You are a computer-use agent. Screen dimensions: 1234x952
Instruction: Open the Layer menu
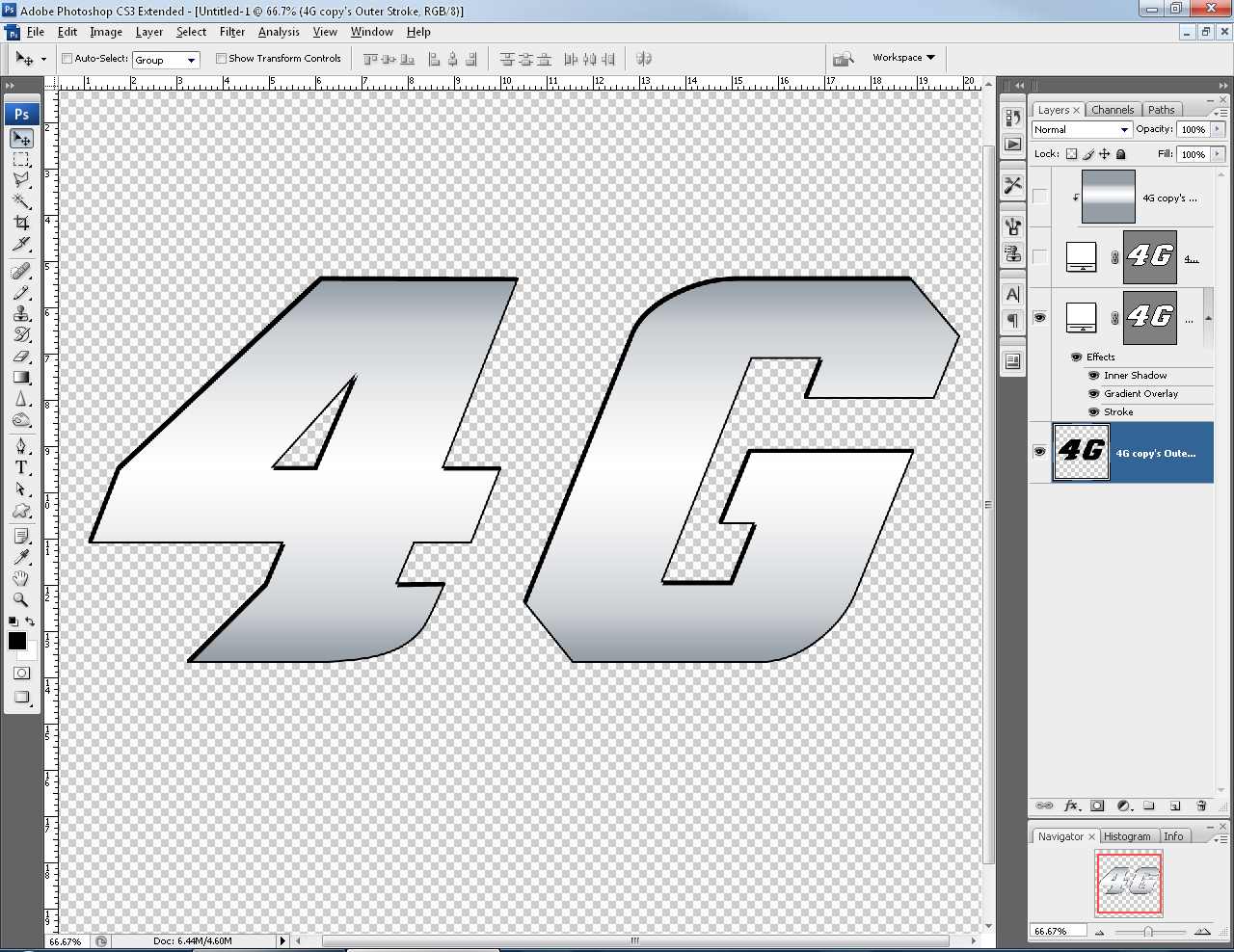click(x=149, y=32)
